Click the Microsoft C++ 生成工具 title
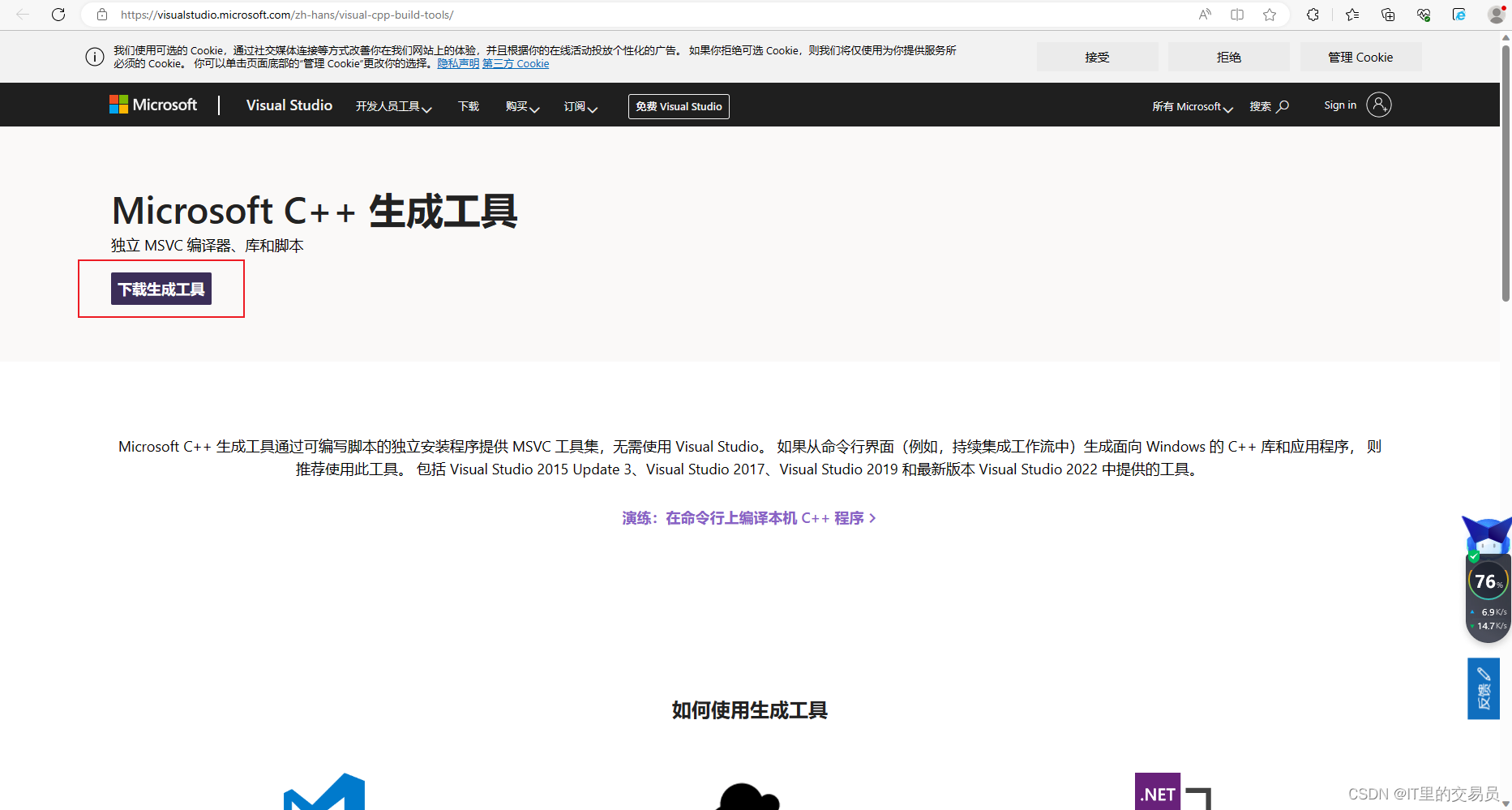The image size is (1512, 810). coord(315,211)
